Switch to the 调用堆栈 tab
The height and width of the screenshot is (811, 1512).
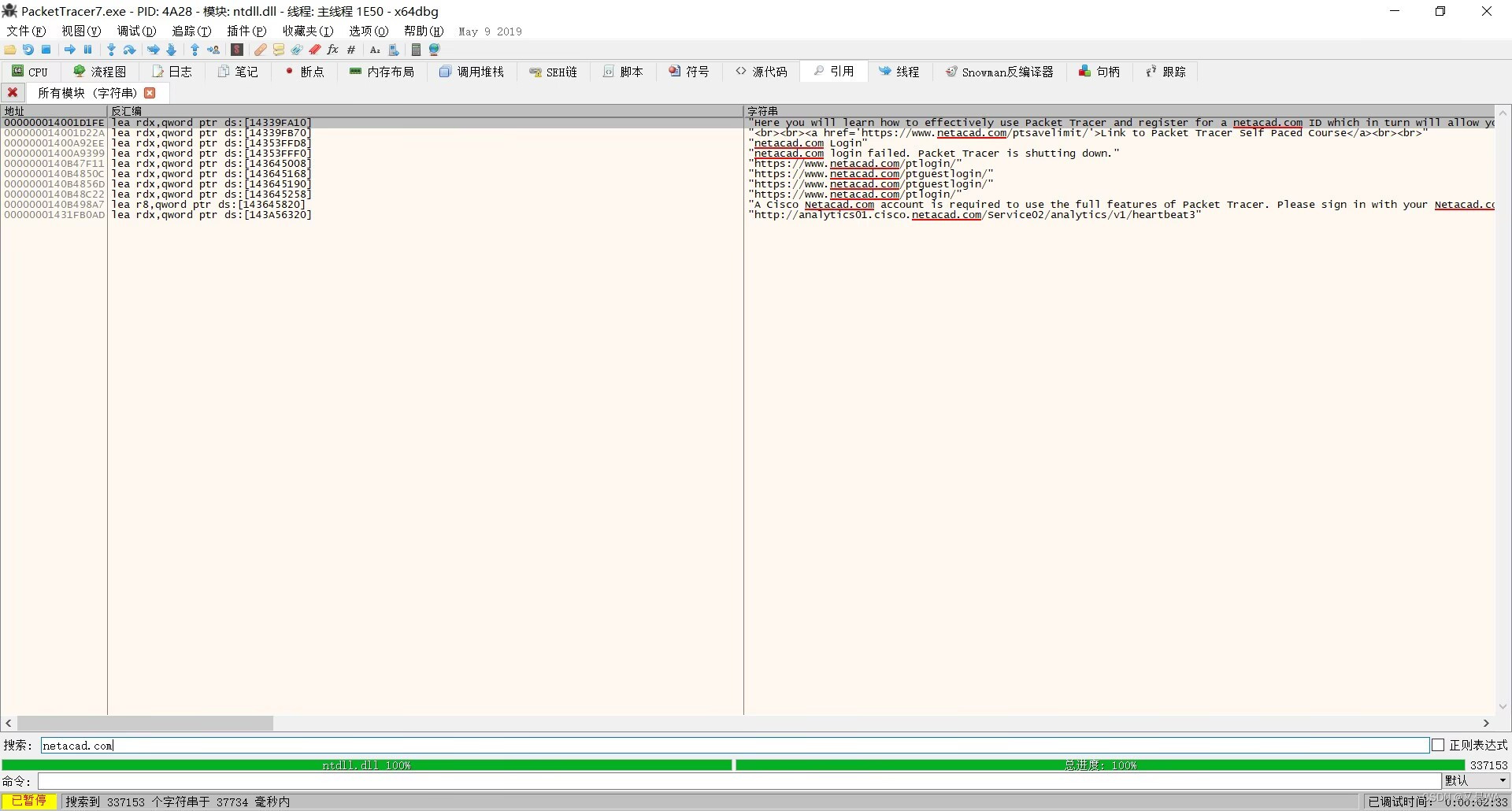click(x=472, y=72)
